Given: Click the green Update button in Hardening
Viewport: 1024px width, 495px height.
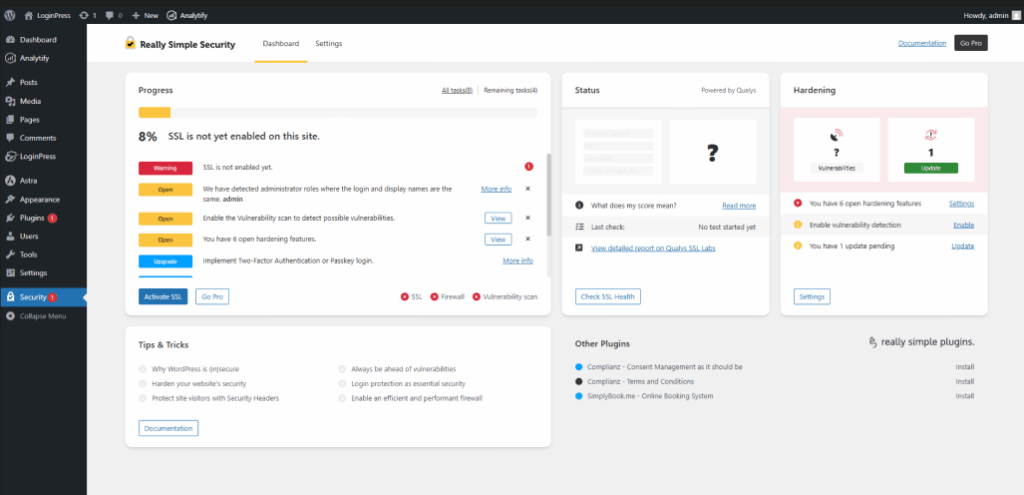Looking at the screenshot, I should pyautogui.click(x=931, y=168).
